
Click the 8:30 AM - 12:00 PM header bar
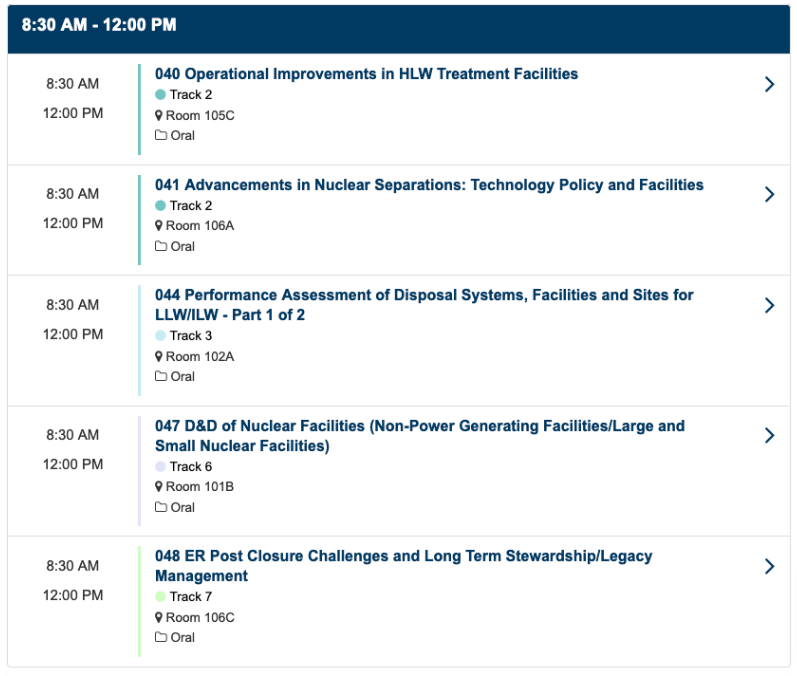(x=398, y=26)
